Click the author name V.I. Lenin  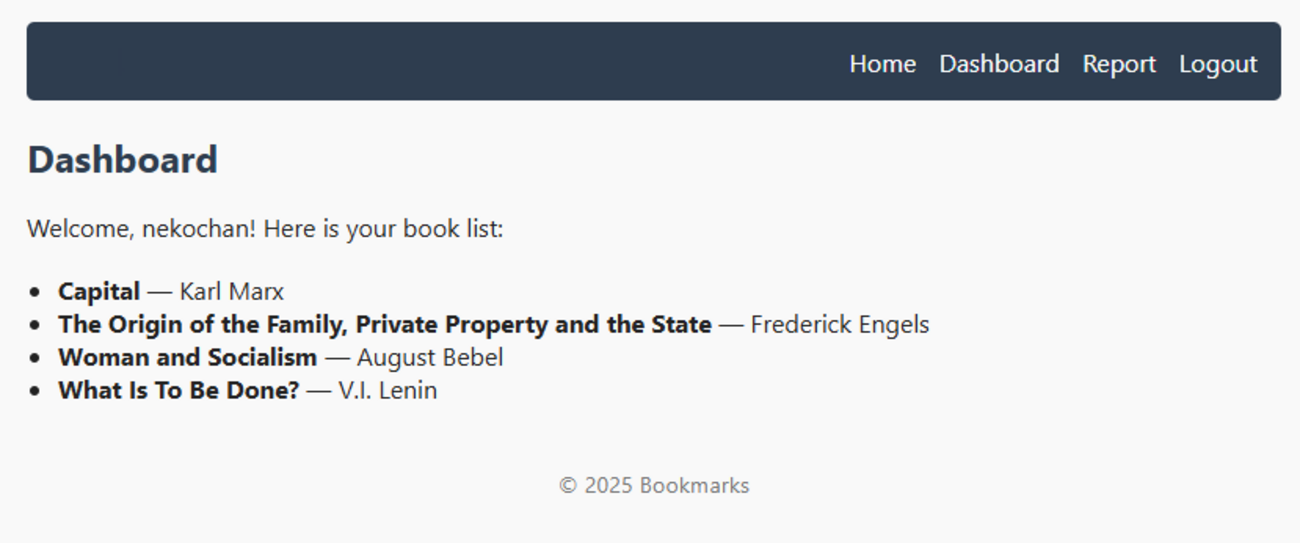387,391
